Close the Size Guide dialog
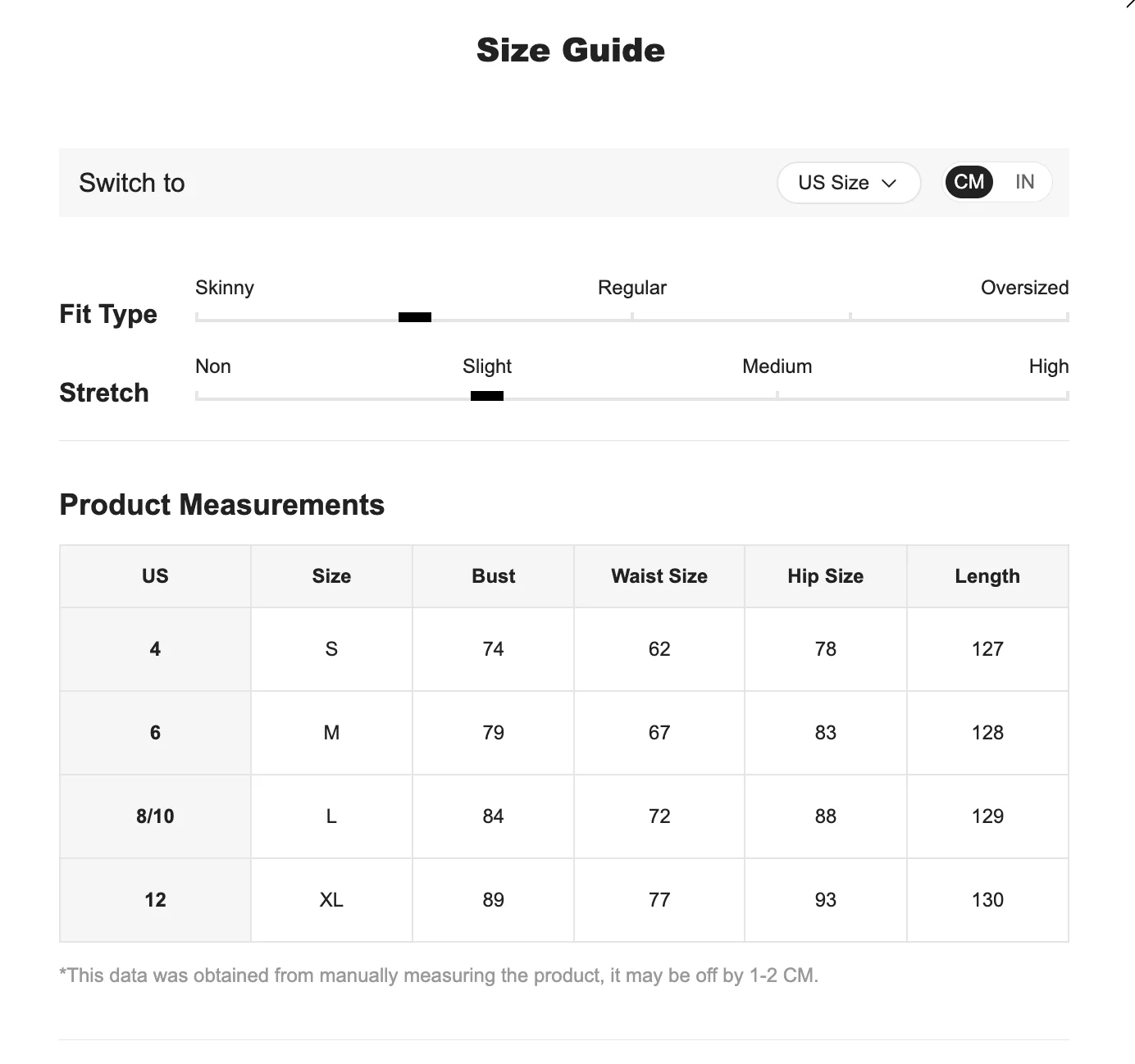The height and width of the screenshot is (1064, 1135). click(1129, 4)
